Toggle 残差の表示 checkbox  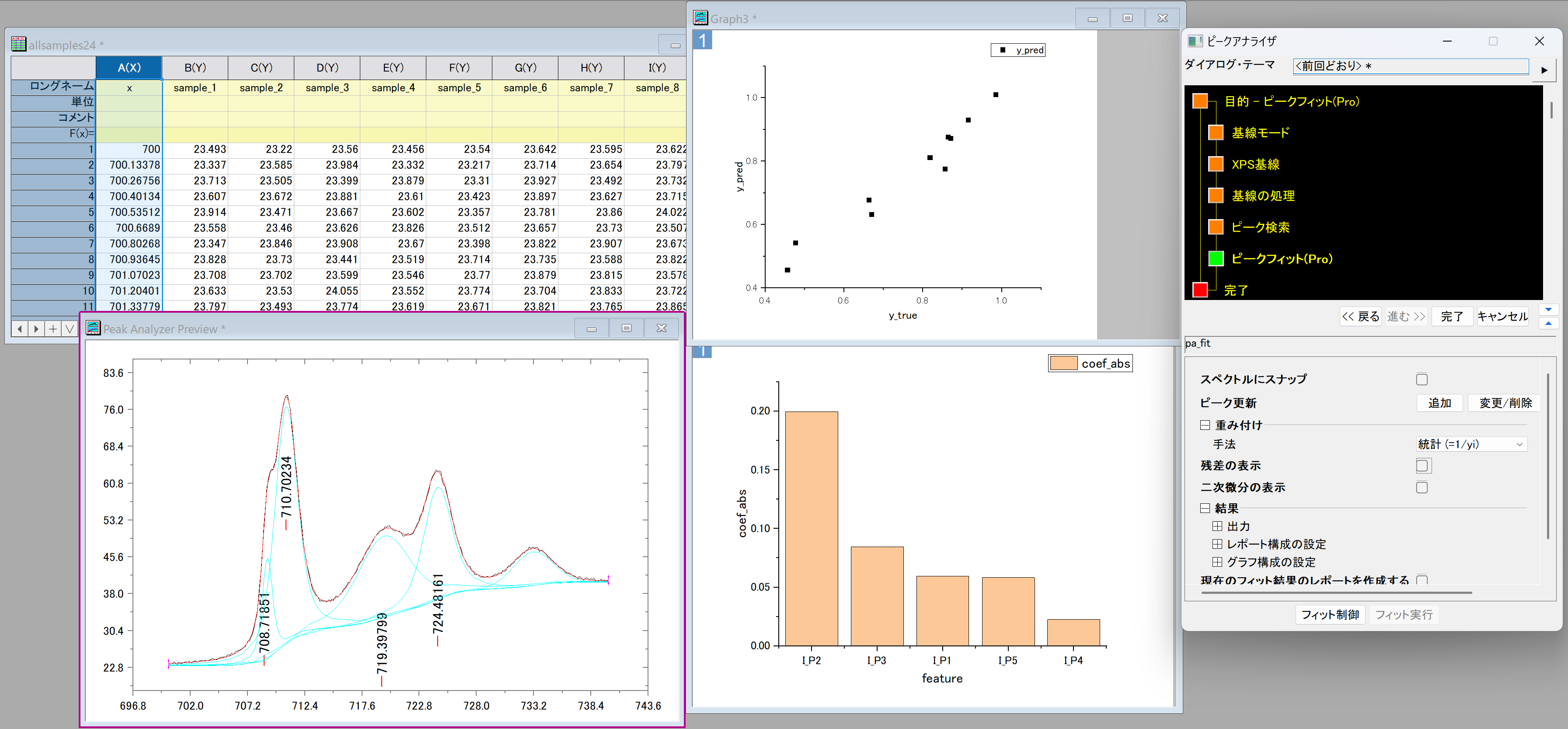1422,465
